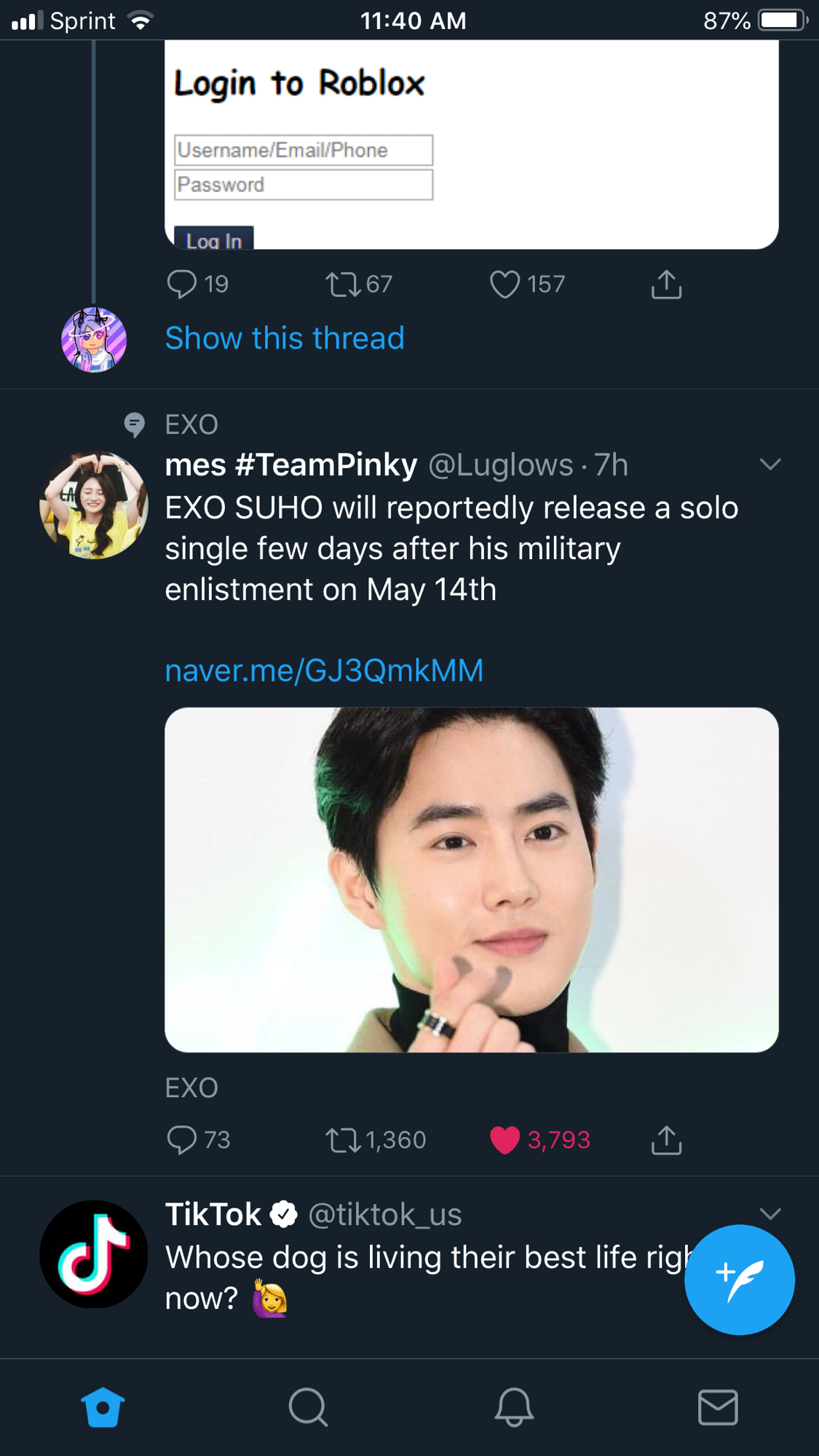
Task: Like the Roblox tweet with 157 likes
Action: (527, 284)
